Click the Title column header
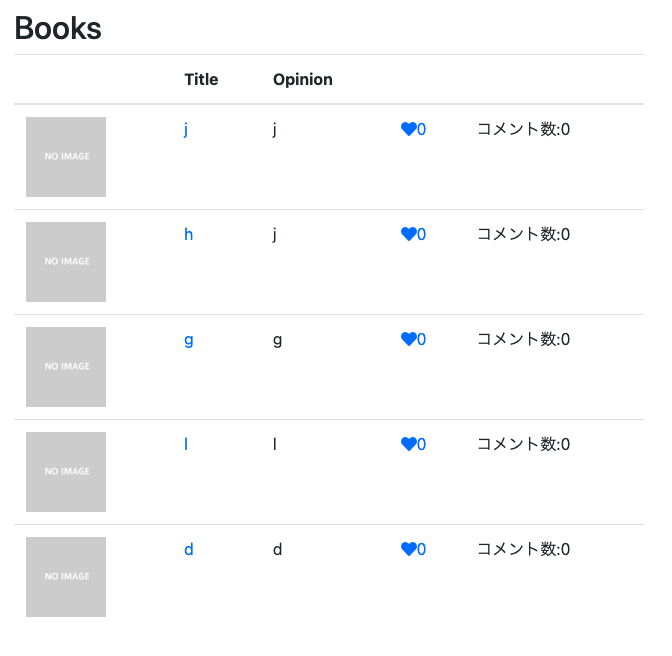Image resolution: width=672 pixels, height=656 pixels. (x=201, y=79)
